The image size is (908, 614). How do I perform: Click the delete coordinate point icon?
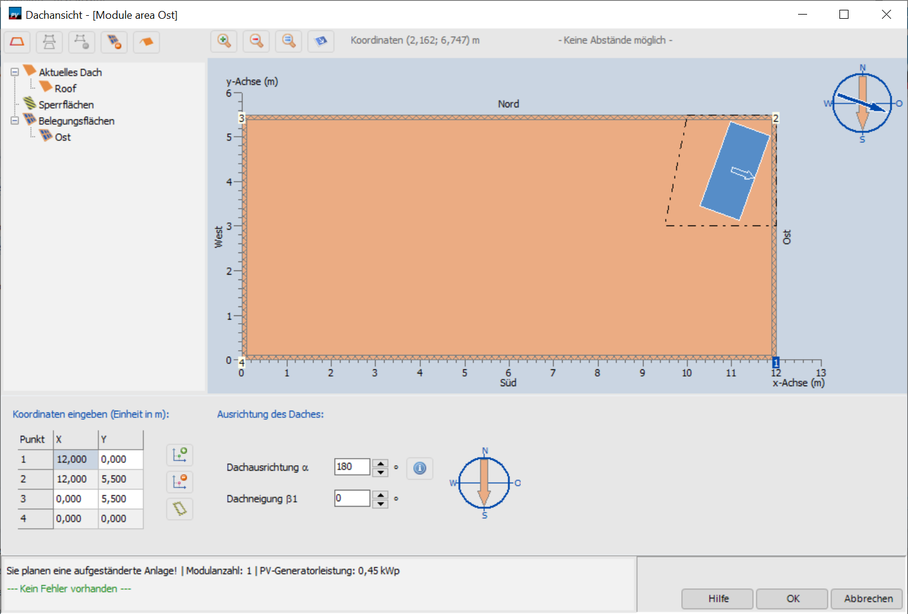[180, 481]
